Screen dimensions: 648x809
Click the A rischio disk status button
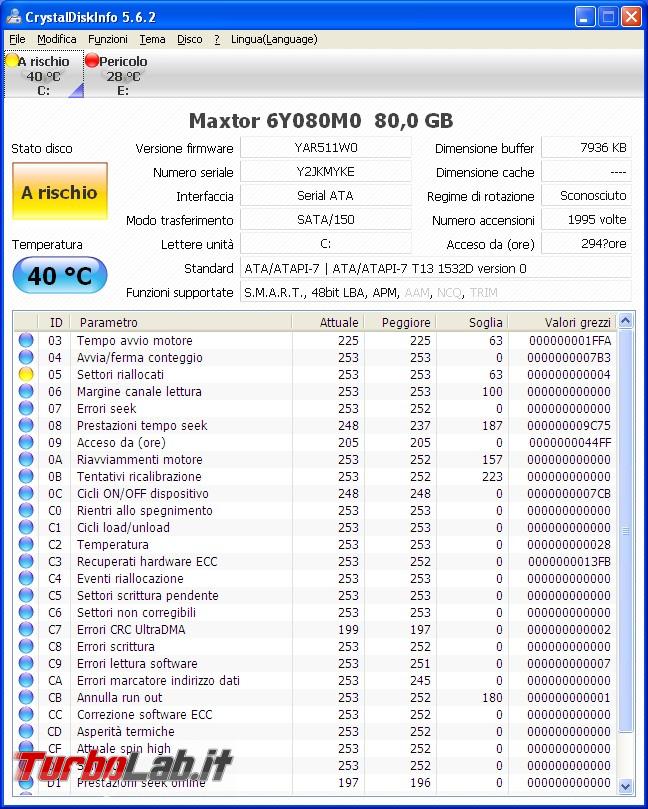[59, 191]
